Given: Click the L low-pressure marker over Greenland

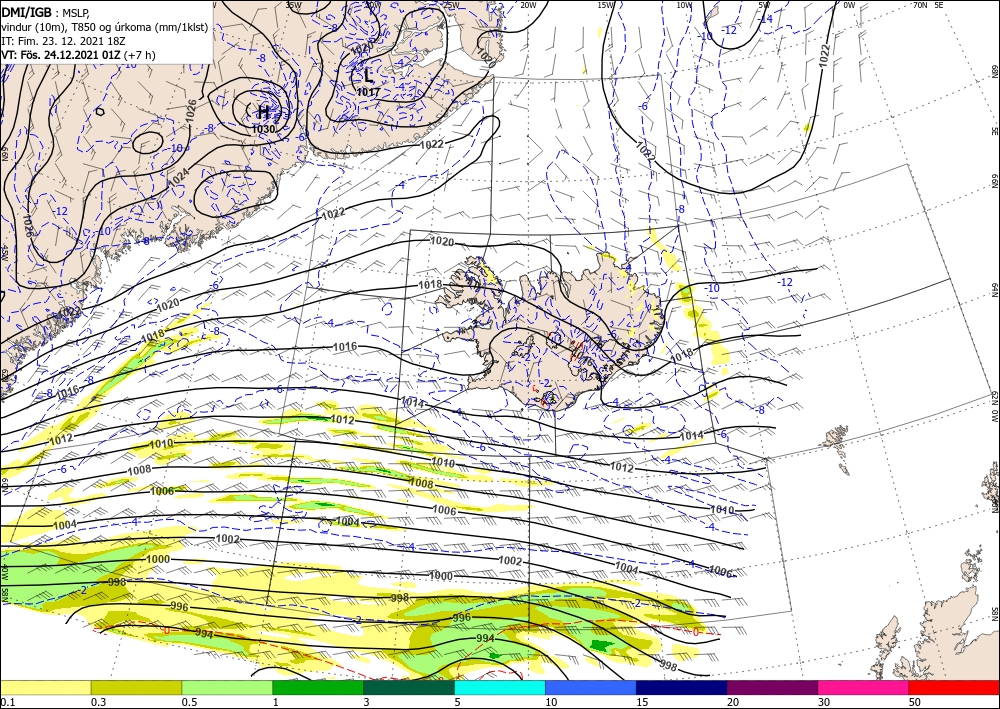Looking at the screenshot, I should pyautogui.click(x=369, y=77).
